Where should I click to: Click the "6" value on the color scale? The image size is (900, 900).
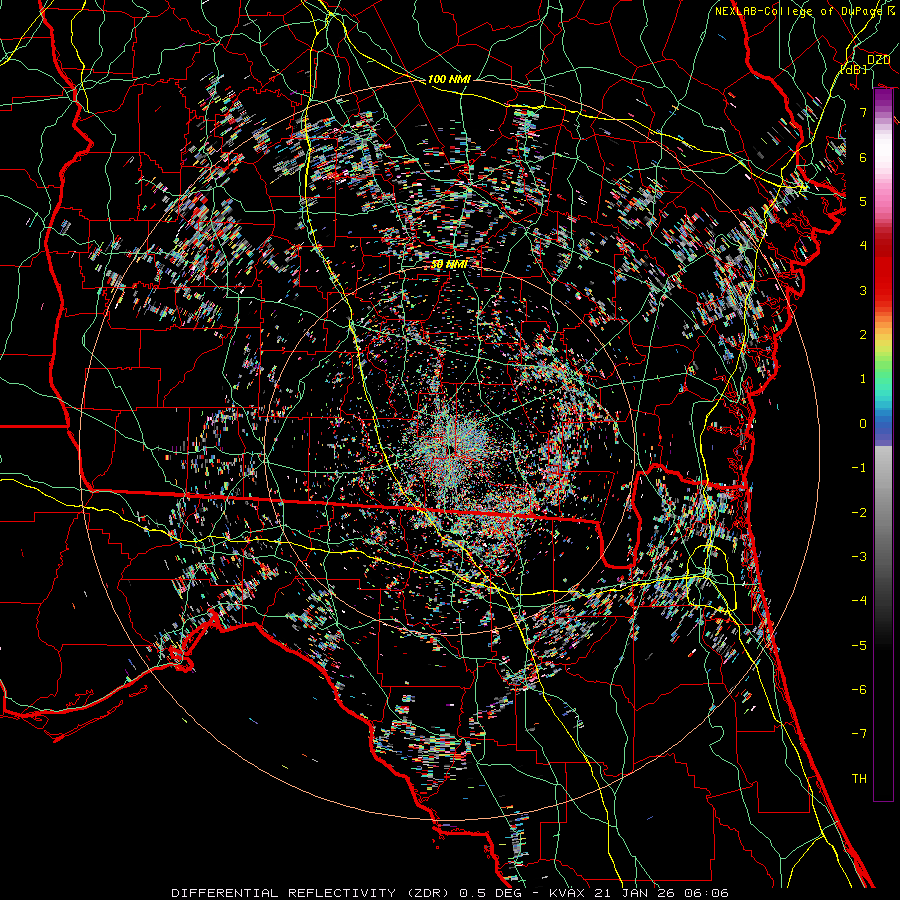click(x=863, y=157)
